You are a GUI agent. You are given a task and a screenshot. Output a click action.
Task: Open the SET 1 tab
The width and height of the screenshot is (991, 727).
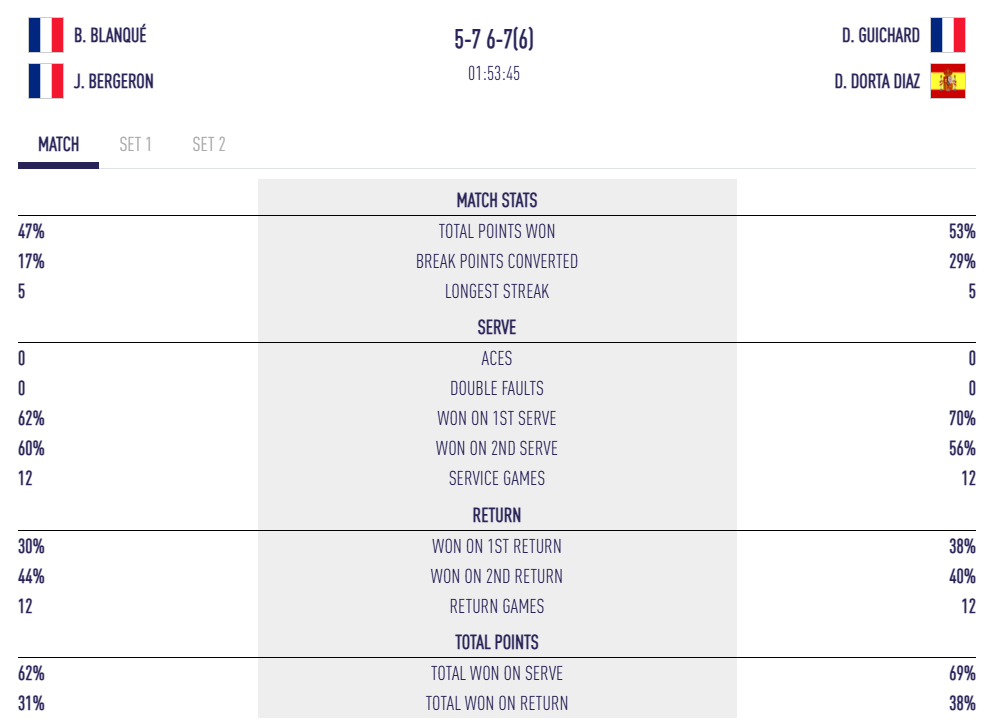tap(135, 144)
